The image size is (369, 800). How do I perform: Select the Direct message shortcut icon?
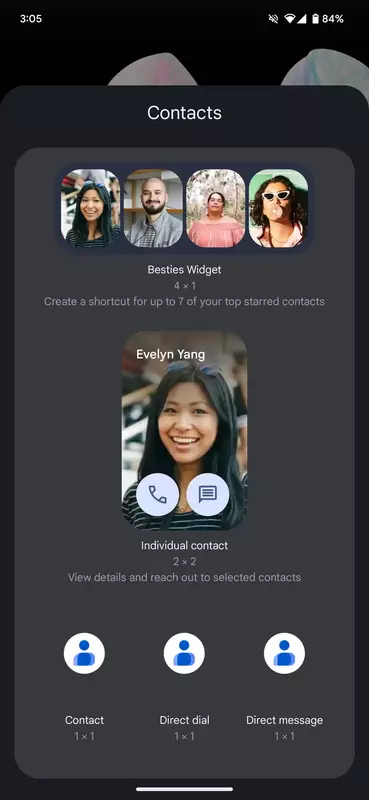[x=284, y=654]
